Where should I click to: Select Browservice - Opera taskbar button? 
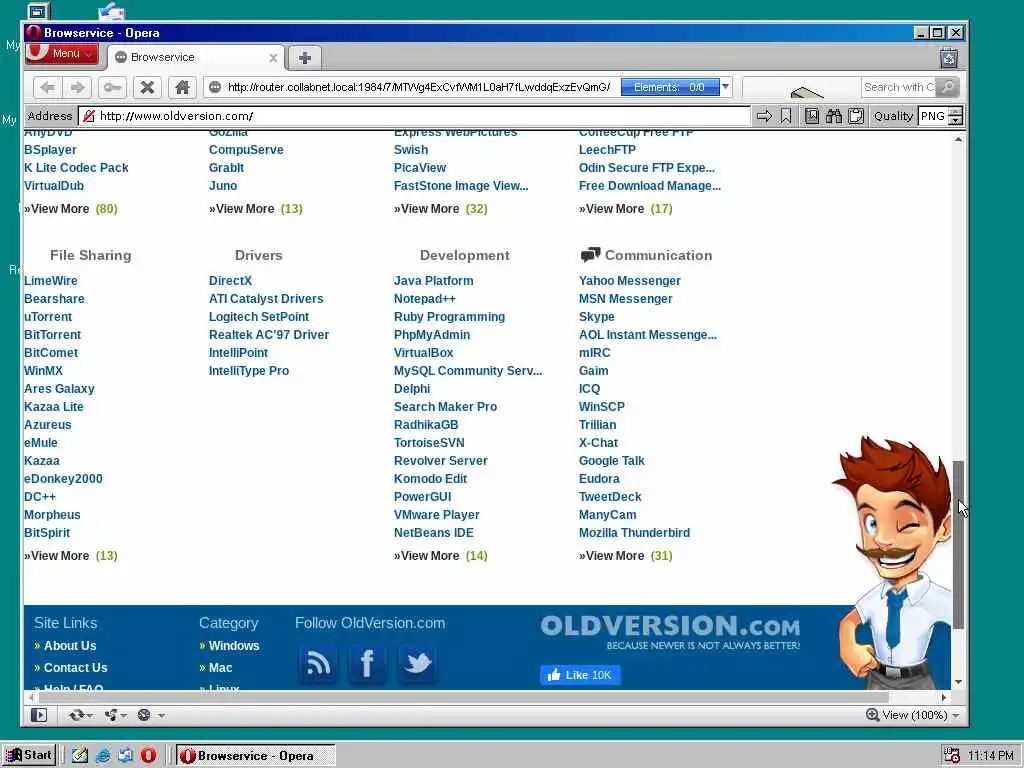(255, 756)
